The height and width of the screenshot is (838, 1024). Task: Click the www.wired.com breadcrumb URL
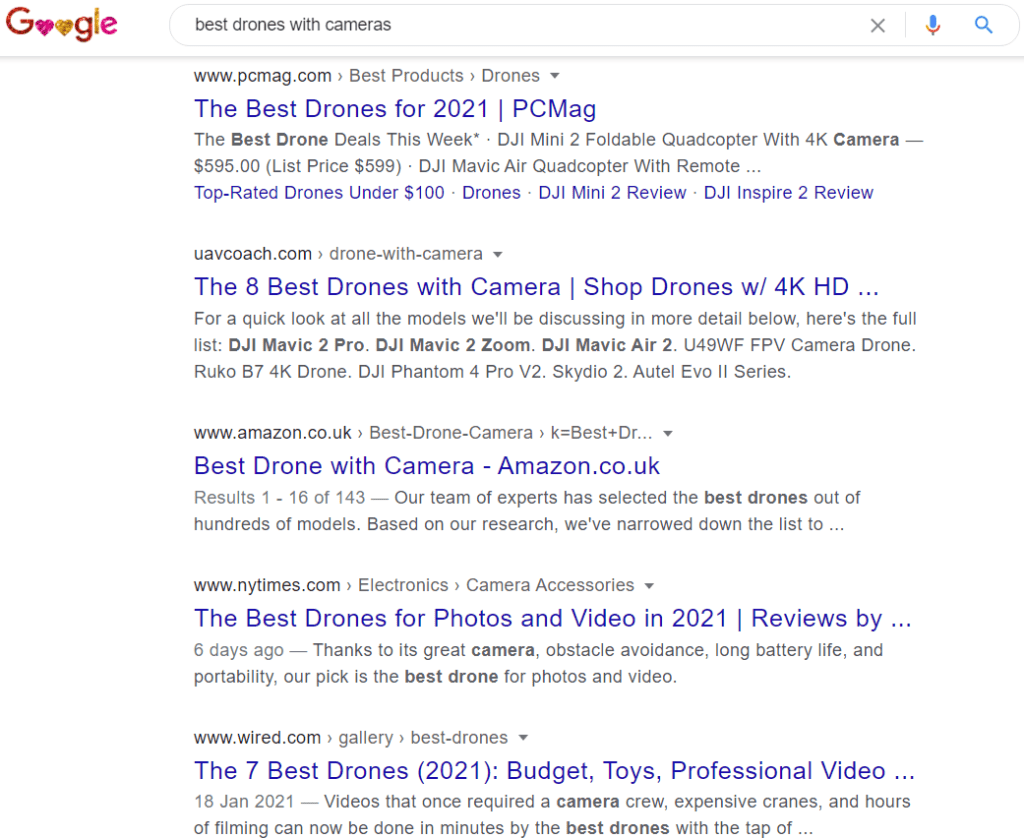257,738
